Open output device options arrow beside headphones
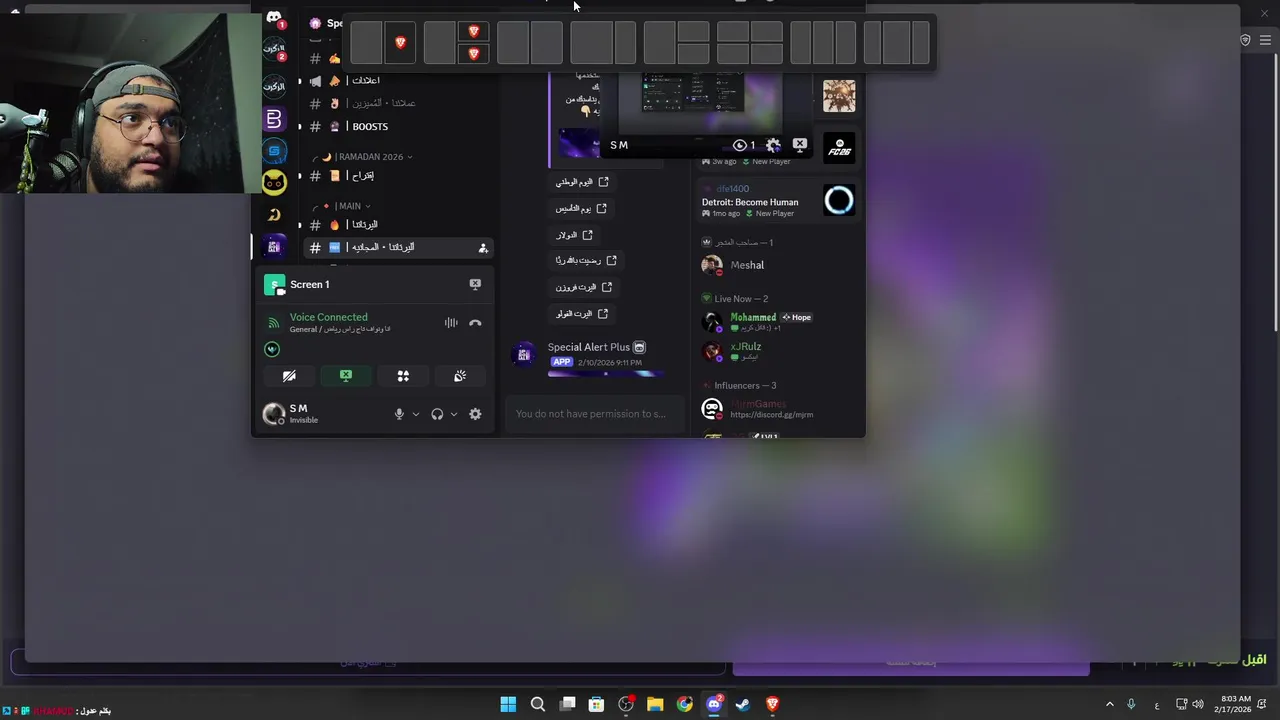Viewport: 1280px width, 720px height. (454, 414)
